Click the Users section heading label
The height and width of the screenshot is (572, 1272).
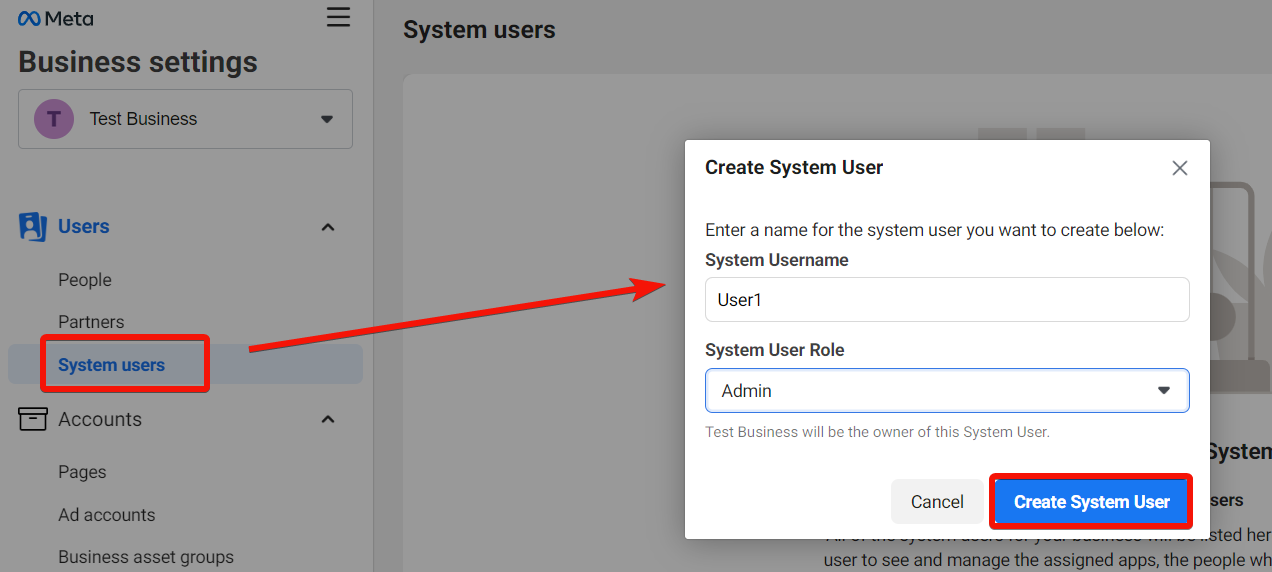pyautogui.click(x=84, y=227)
